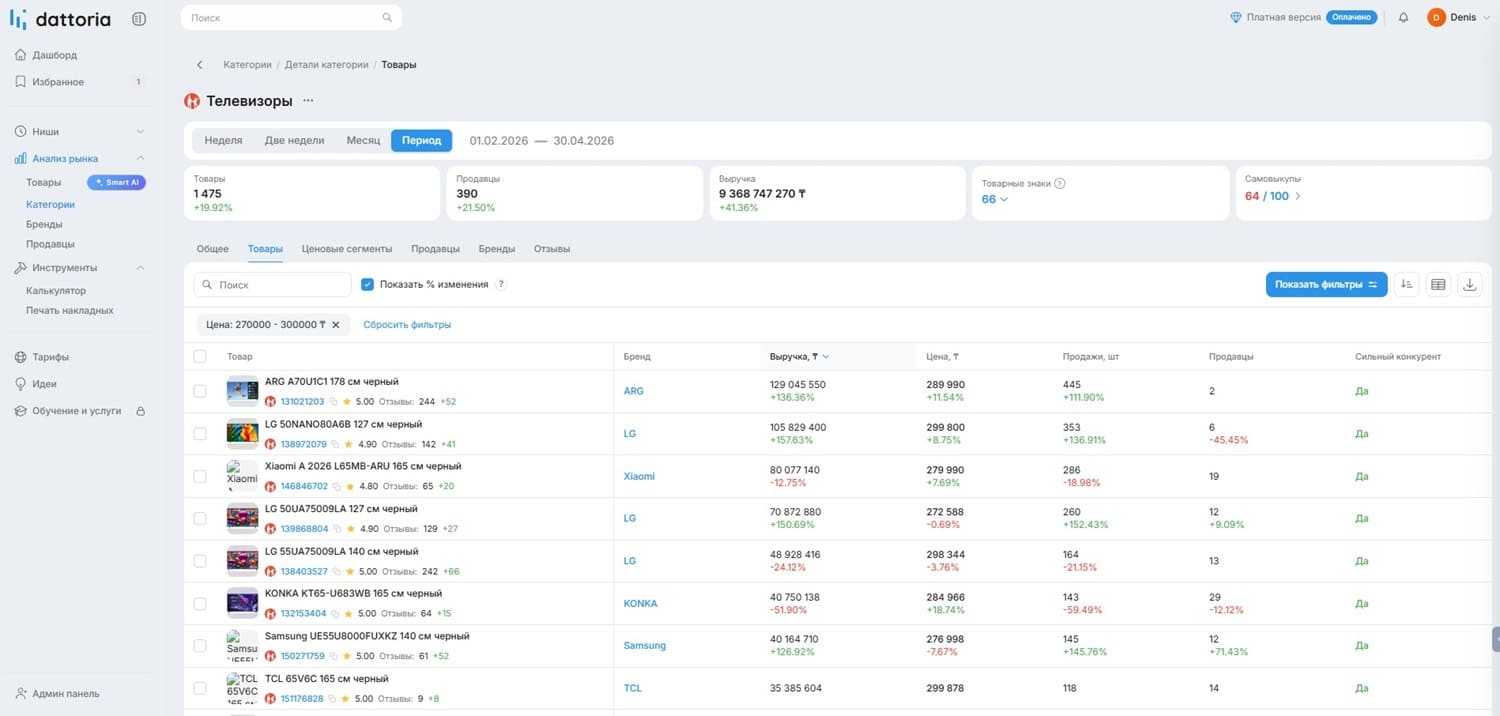Open the three-dot menu next to Телевизоры

tap(308, 101)
